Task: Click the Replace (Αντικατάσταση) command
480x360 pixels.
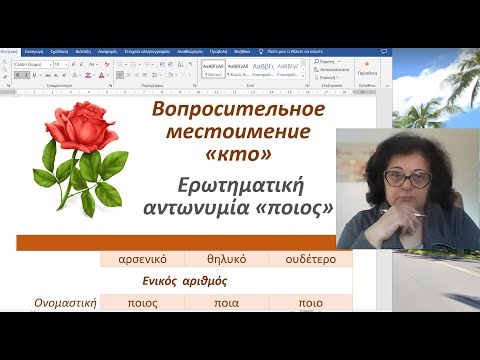Action: (x=331, y=70)
